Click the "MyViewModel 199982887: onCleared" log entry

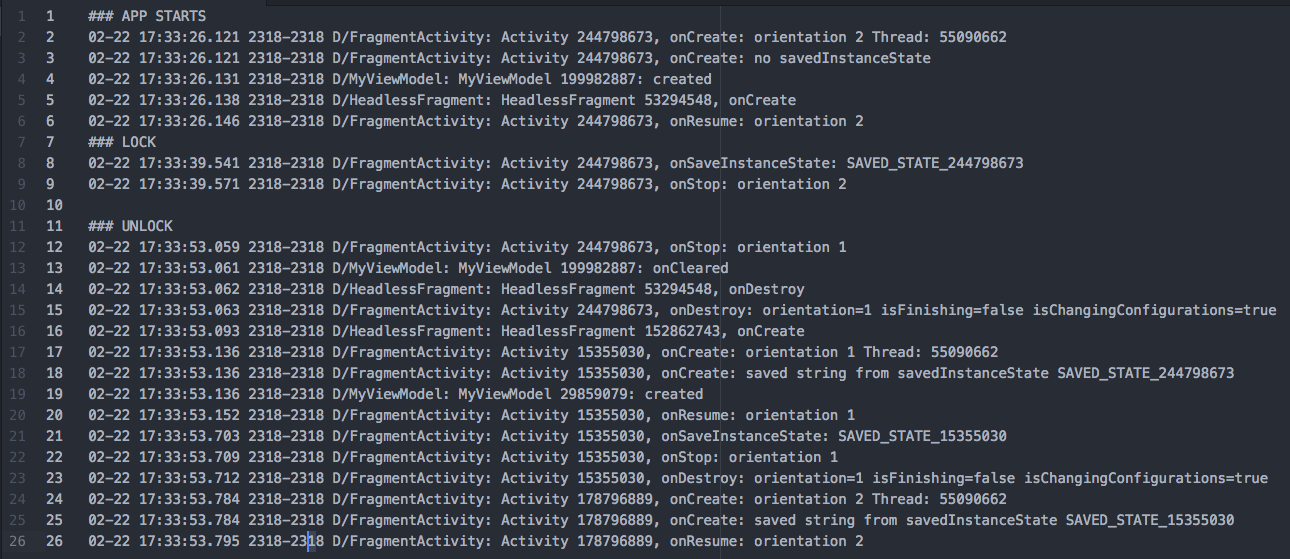592,268
